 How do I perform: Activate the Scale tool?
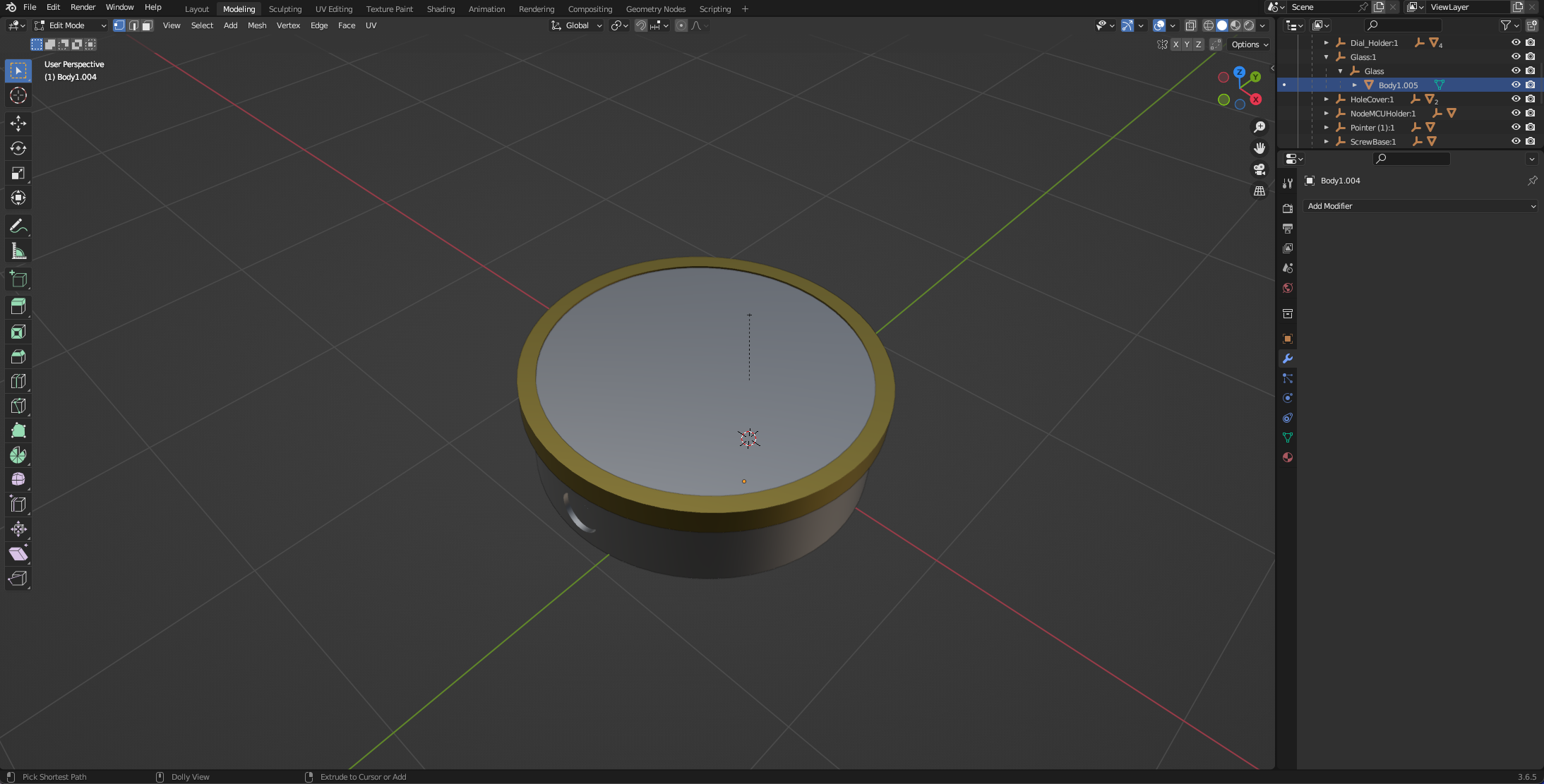click(18, 173)
